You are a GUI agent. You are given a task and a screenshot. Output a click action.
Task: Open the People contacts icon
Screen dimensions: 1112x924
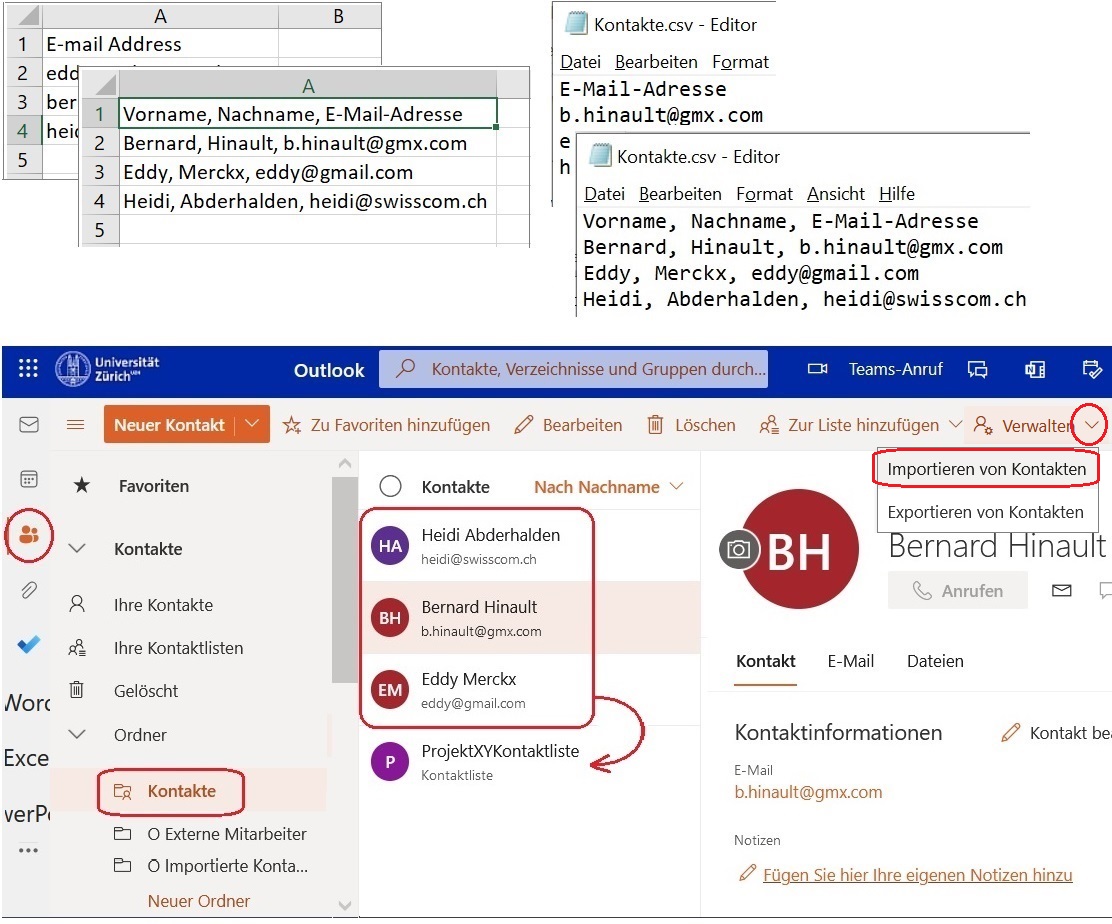(29, 535)
